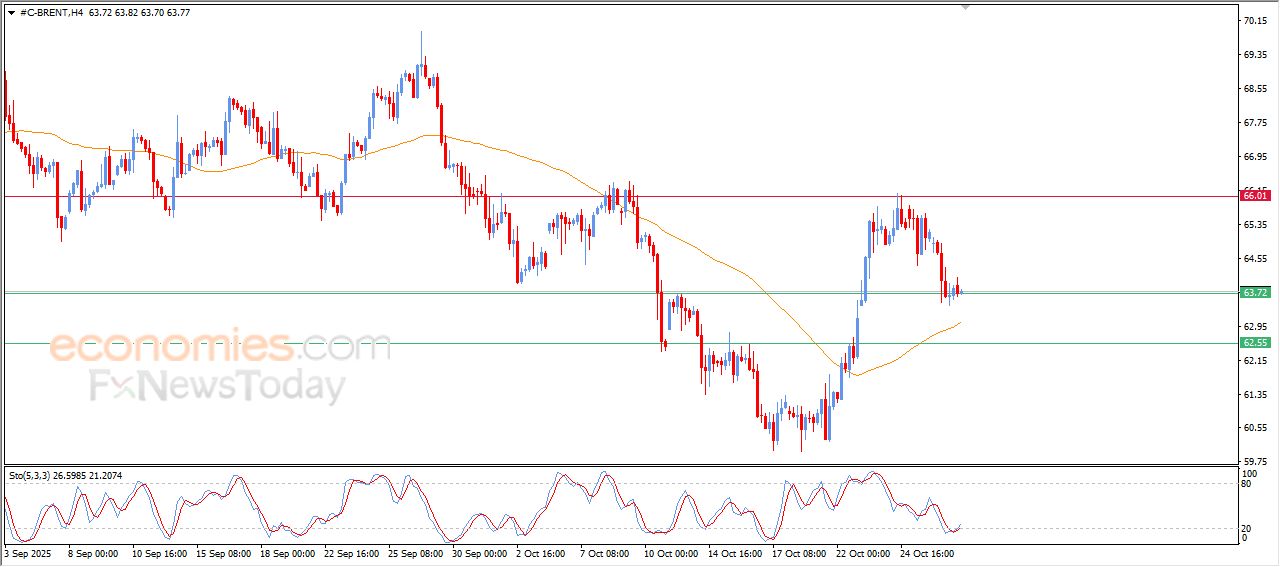
Task: Click the 10 Oct 00:00 time label
Action: point(671,552)
